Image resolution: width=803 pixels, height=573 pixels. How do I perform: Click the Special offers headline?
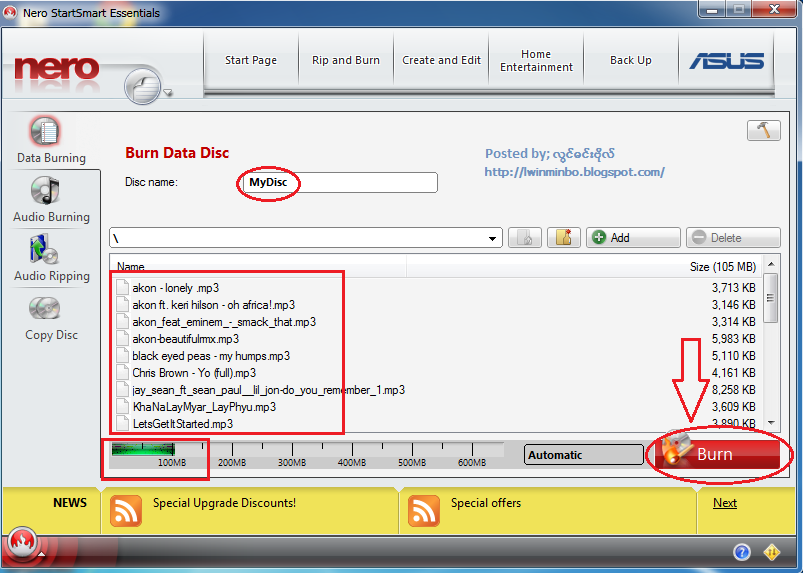click(485, 503)
